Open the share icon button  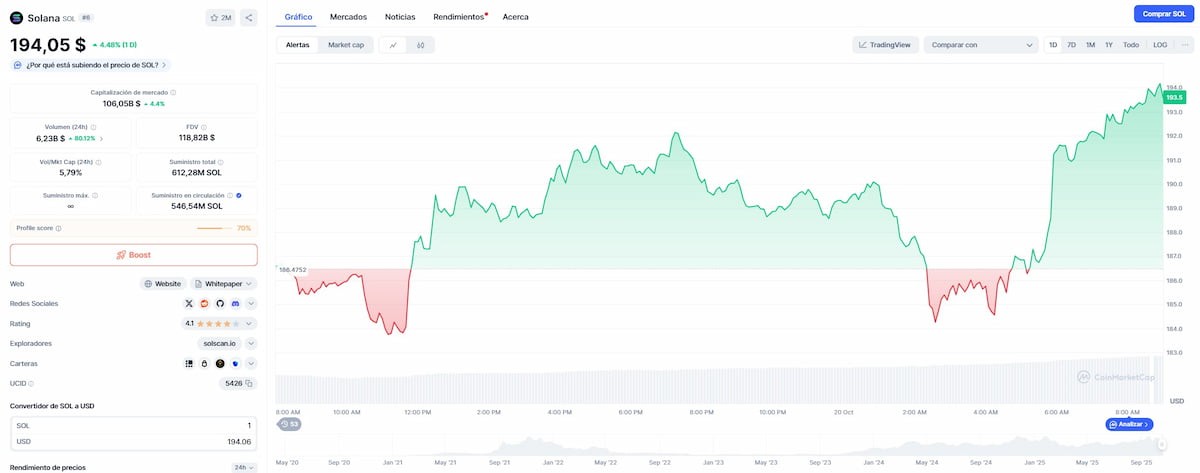(248, 17)
